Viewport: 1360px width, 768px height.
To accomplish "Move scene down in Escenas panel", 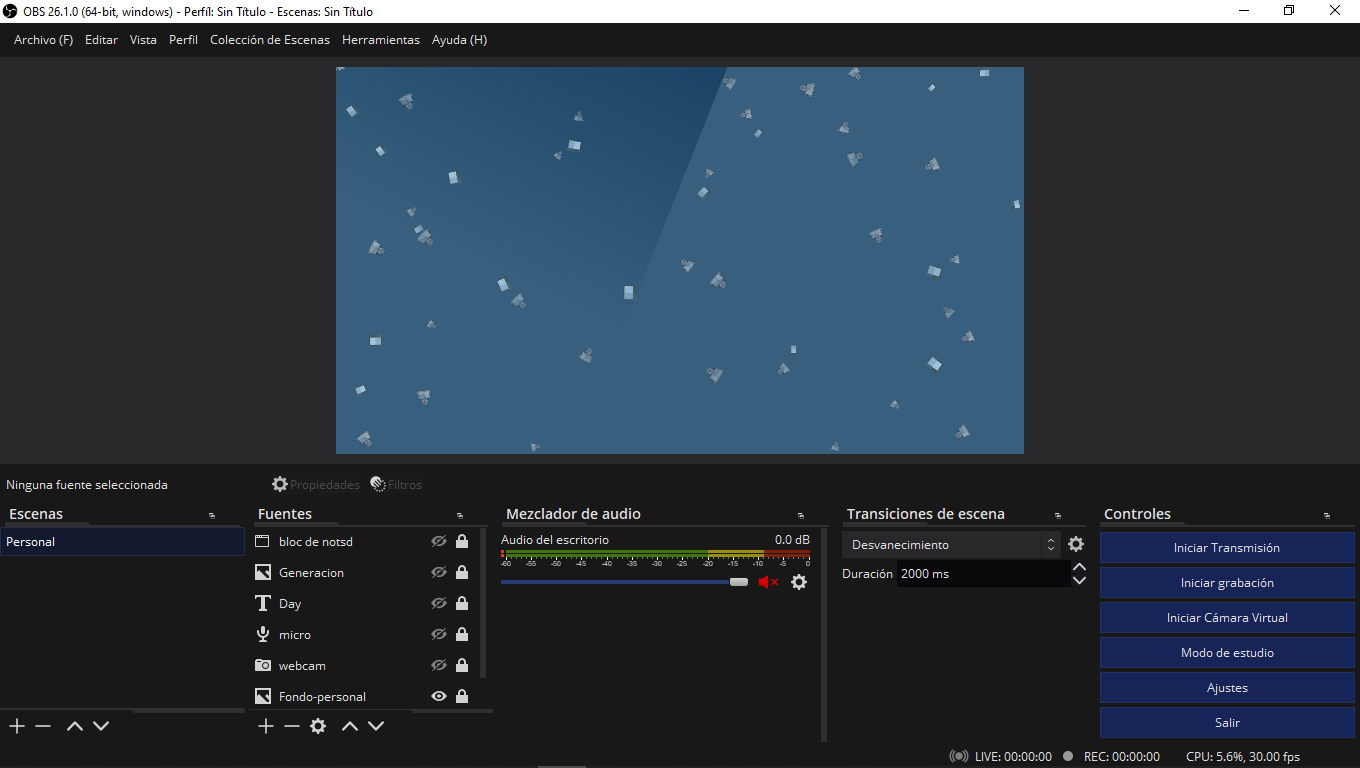I will [100, 726].
